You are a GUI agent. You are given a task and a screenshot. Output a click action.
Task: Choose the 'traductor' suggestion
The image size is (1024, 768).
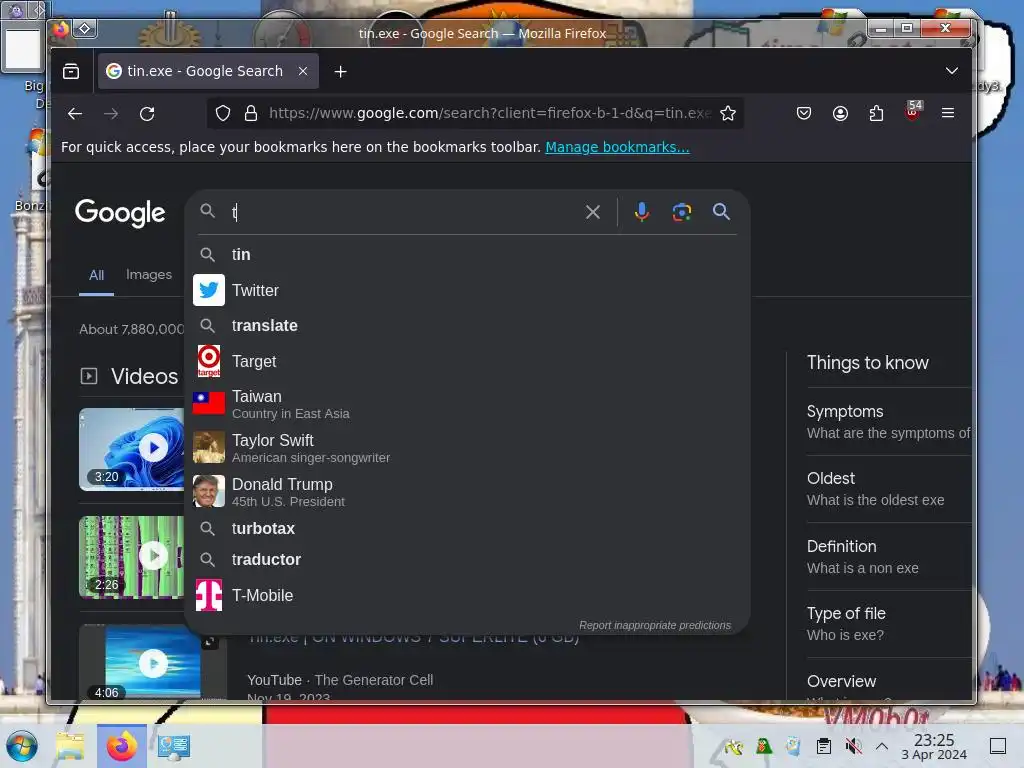coord(467,560)
